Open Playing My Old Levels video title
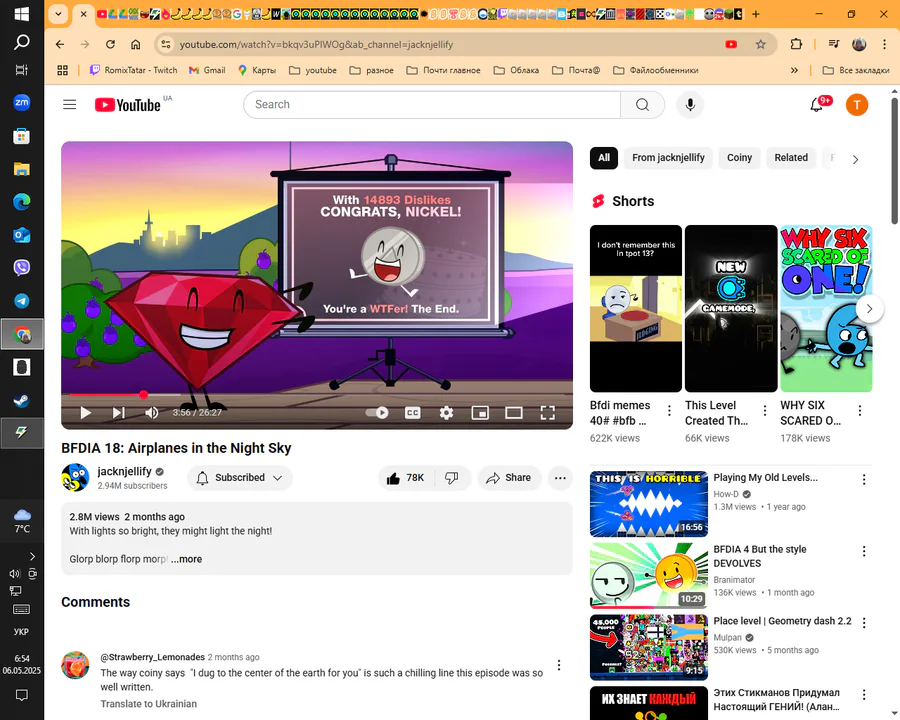Viewport: 900px width, 720px height. pyautogui.click(x=765, y=478)
